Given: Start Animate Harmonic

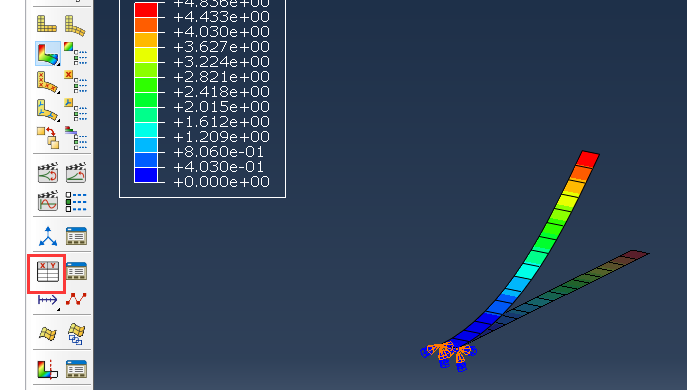Looking at the screenshot, I should pos(47,201).
